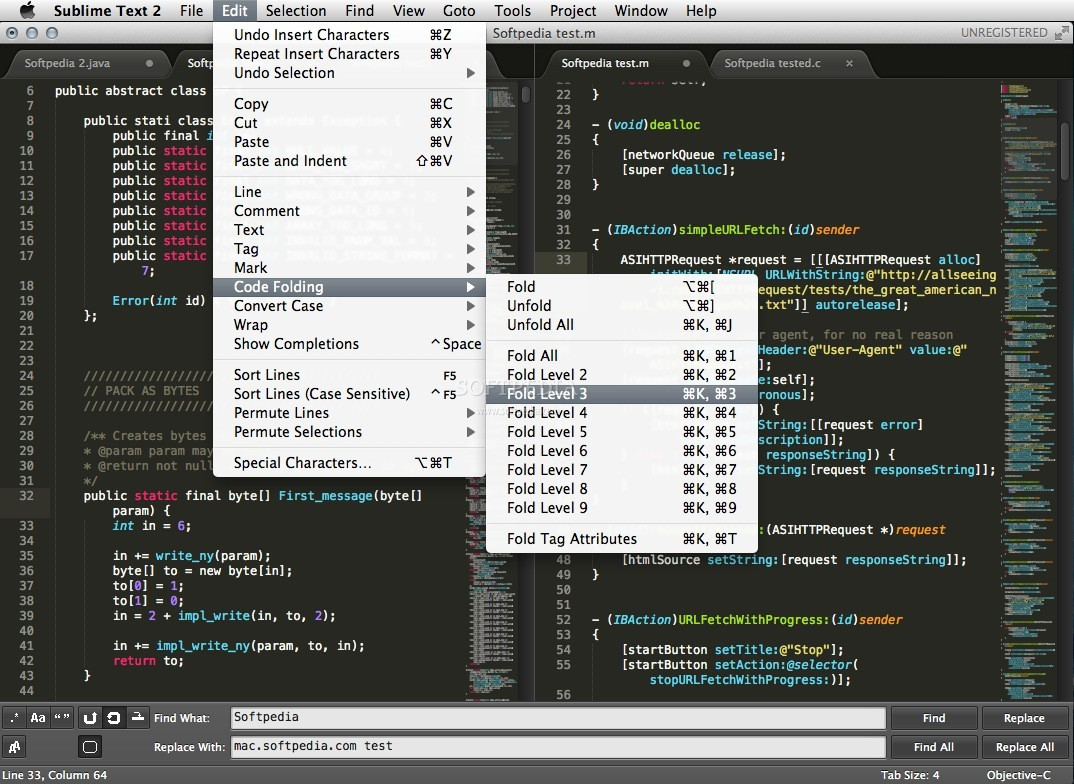The height and width of the screenshot is (784, 1074).
Task: Click the preserve case icon
Action: coord(14,746)
